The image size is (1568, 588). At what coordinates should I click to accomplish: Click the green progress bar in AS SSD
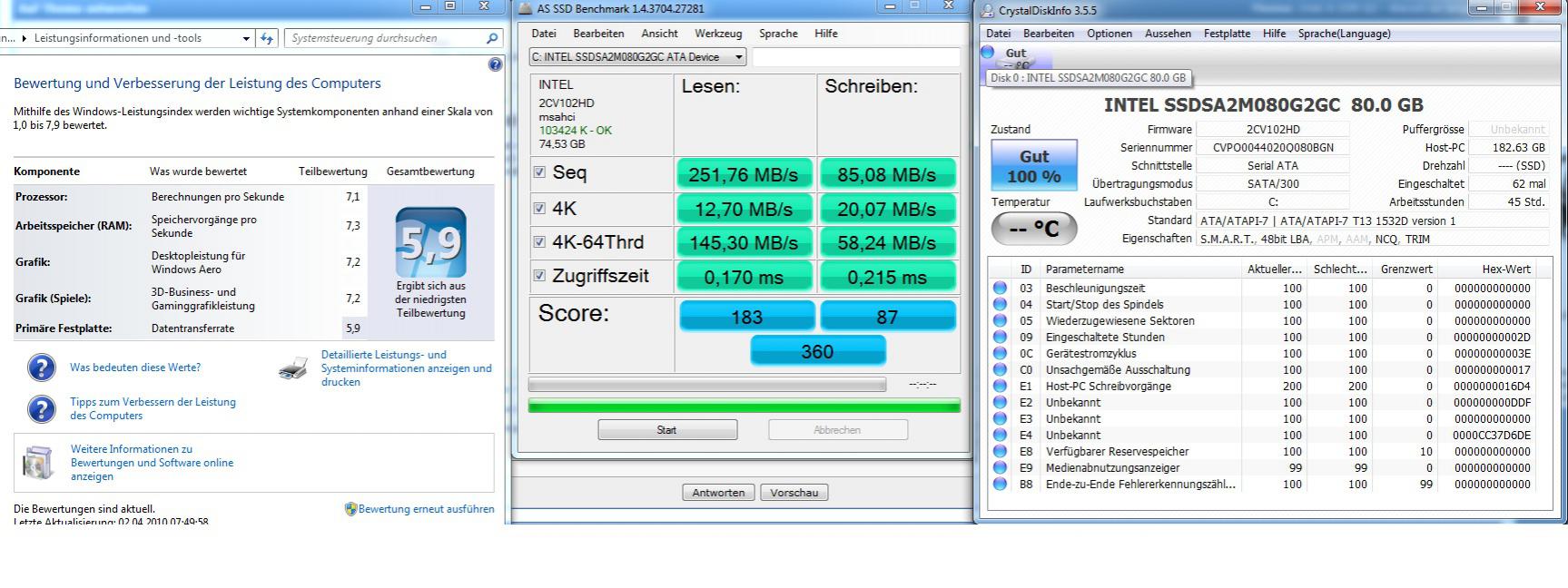click(x=745, y=406)
